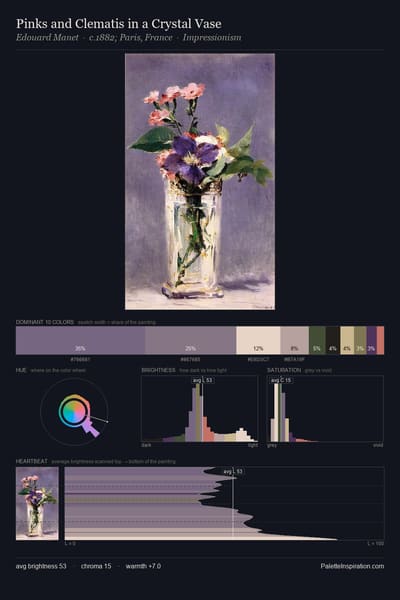Click the avg 53 label on the heartbeat chart
The height and width of the screenshot is (600, 400).
point(233,471)
